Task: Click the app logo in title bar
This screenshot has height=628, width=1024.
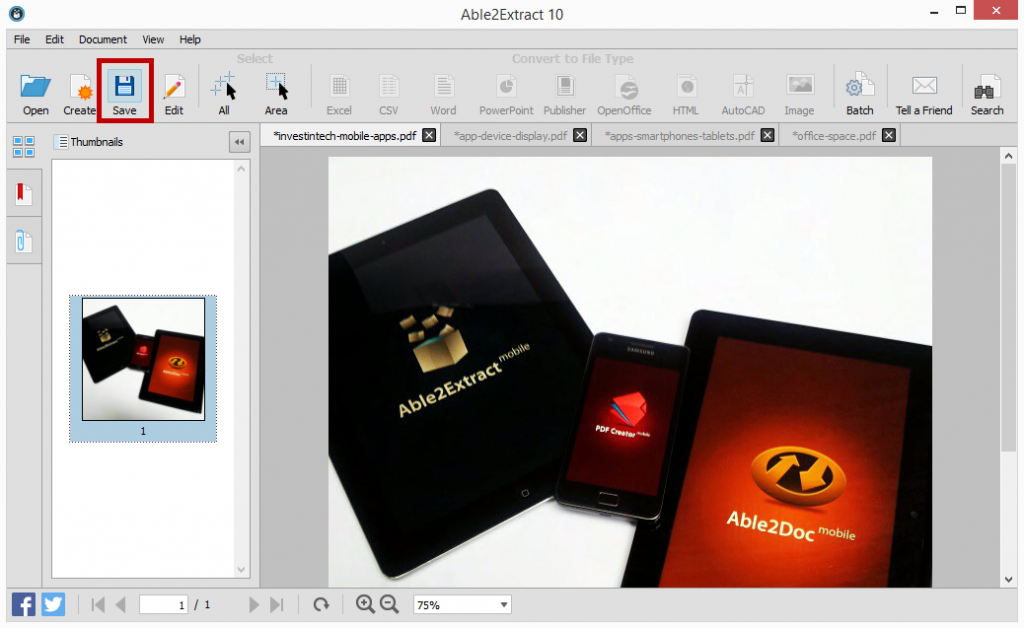Action: tap(17, 13)
